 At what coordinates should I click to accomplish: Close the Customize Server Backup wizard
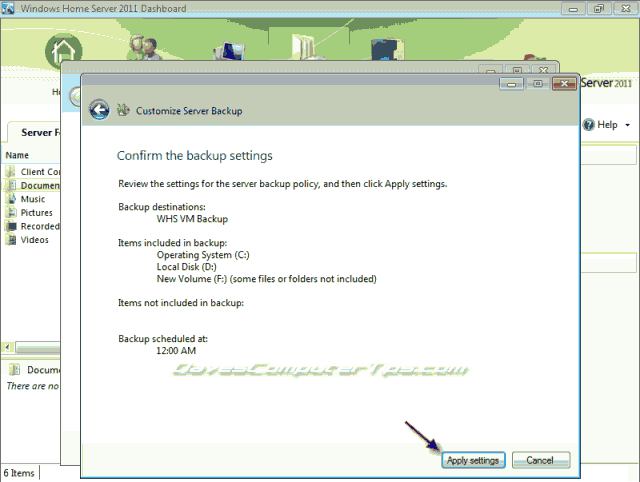tap(564, 84)
